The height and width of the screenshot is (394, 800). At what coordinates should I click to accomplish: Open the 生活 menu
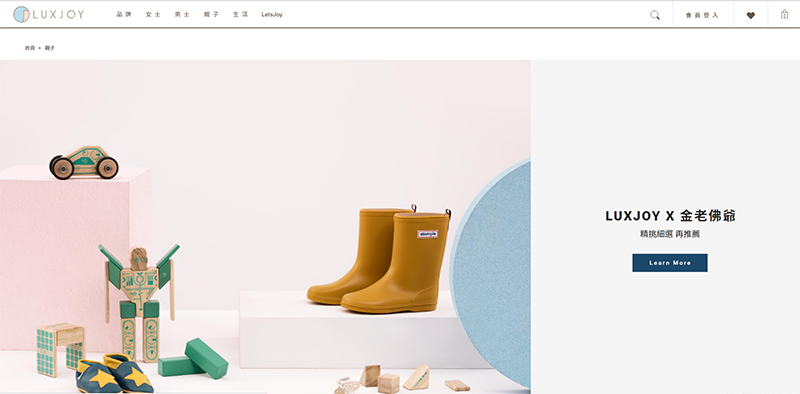click(240, 15)
